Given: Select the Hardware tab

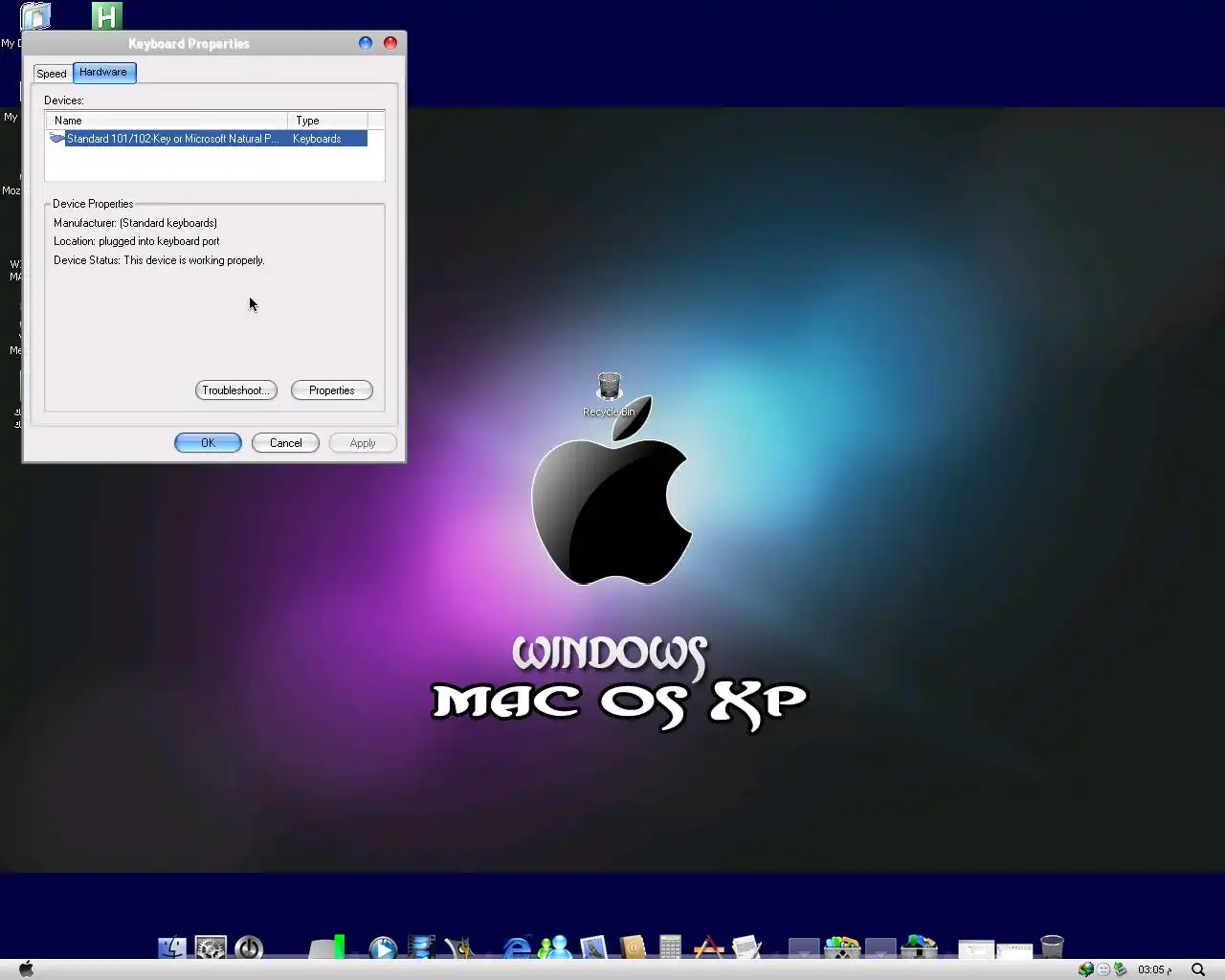Looking at the screenshot, I should click(x=103, y=73).
